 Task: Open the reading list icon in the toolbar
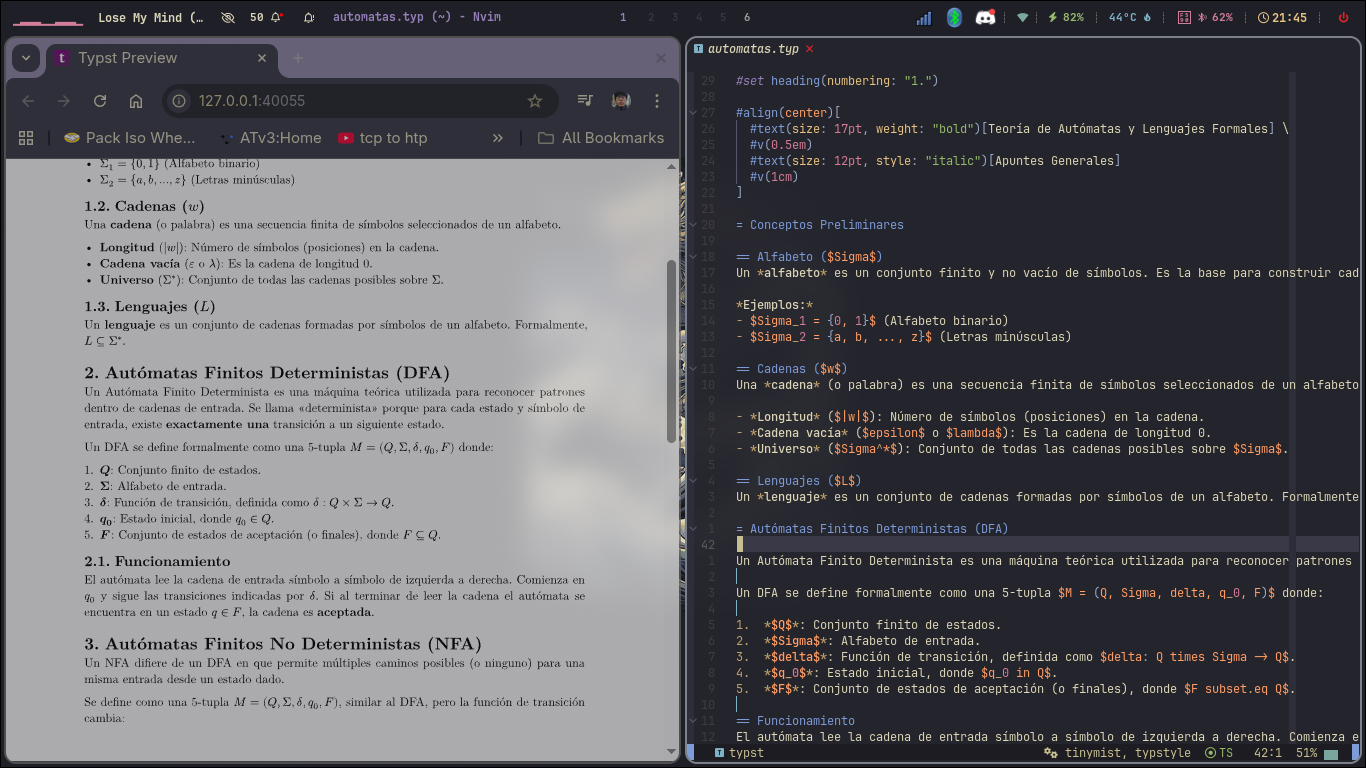585,100
